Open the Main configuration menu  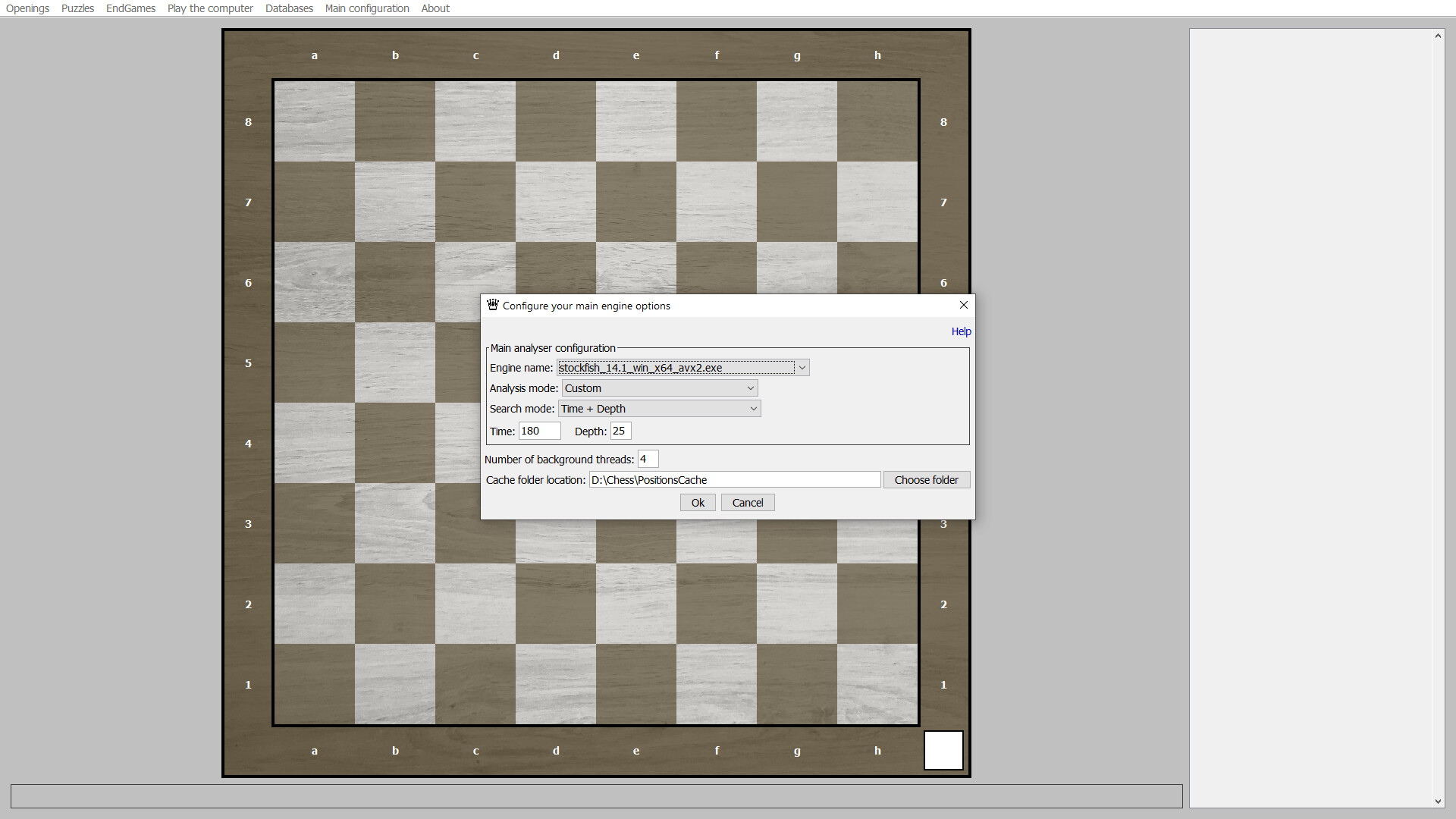pos(367,8)
